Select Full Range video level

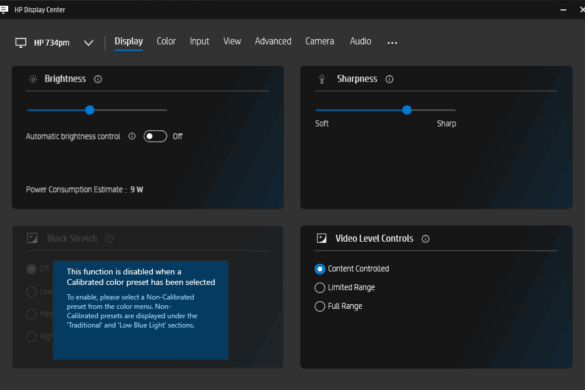pos(320,306)
